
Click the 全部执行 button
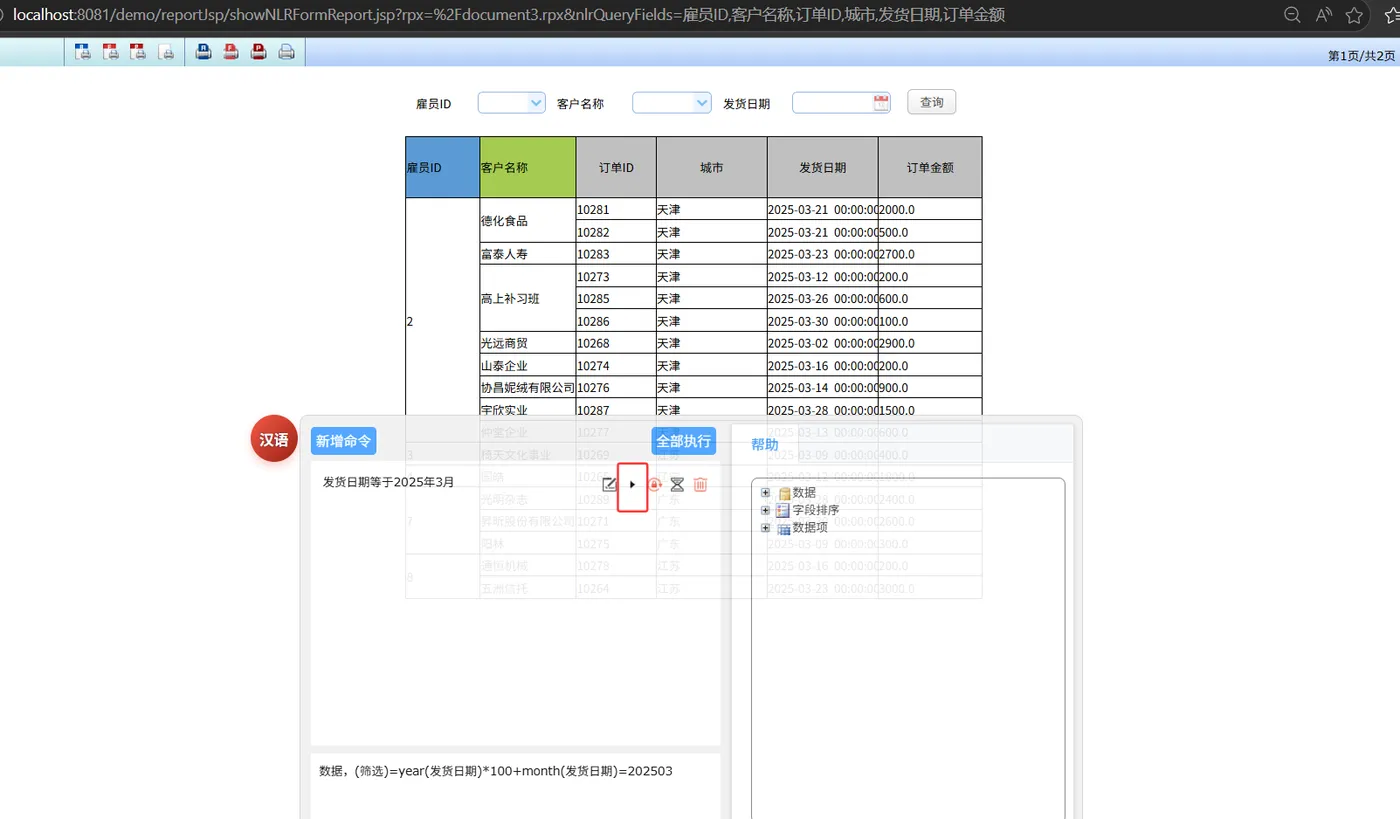[x=684, y=441]
